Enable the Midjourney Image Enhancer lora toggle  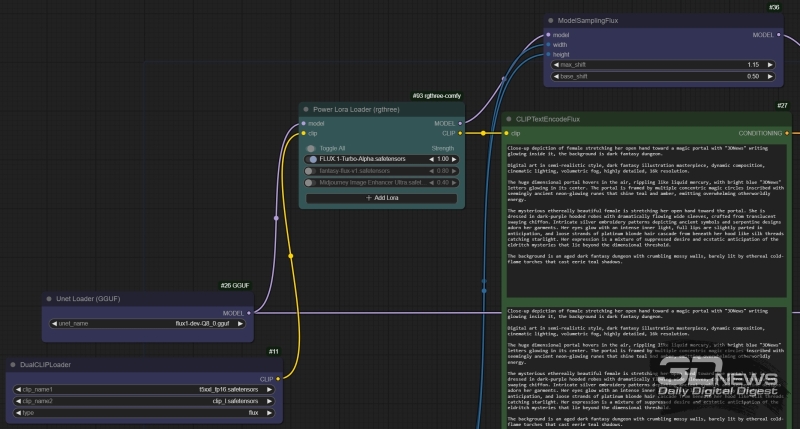pyautogui.click(x=312, y=182)
